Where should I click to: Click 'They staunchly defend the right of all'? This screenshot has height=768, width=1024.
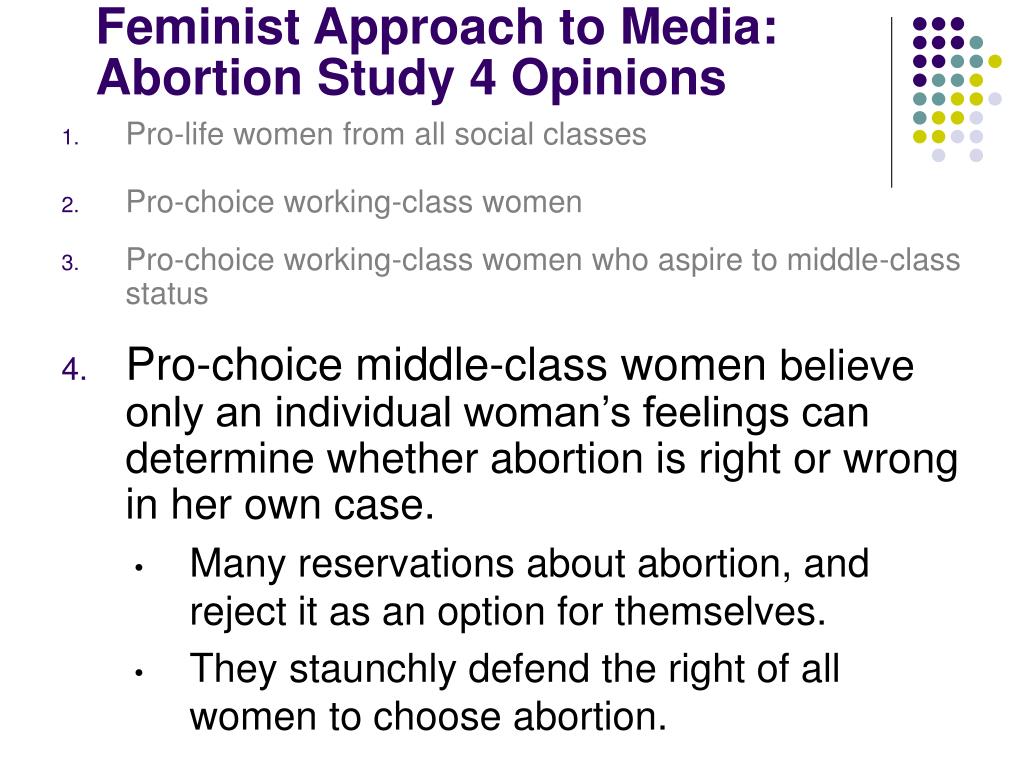click(x=515, y=669)
